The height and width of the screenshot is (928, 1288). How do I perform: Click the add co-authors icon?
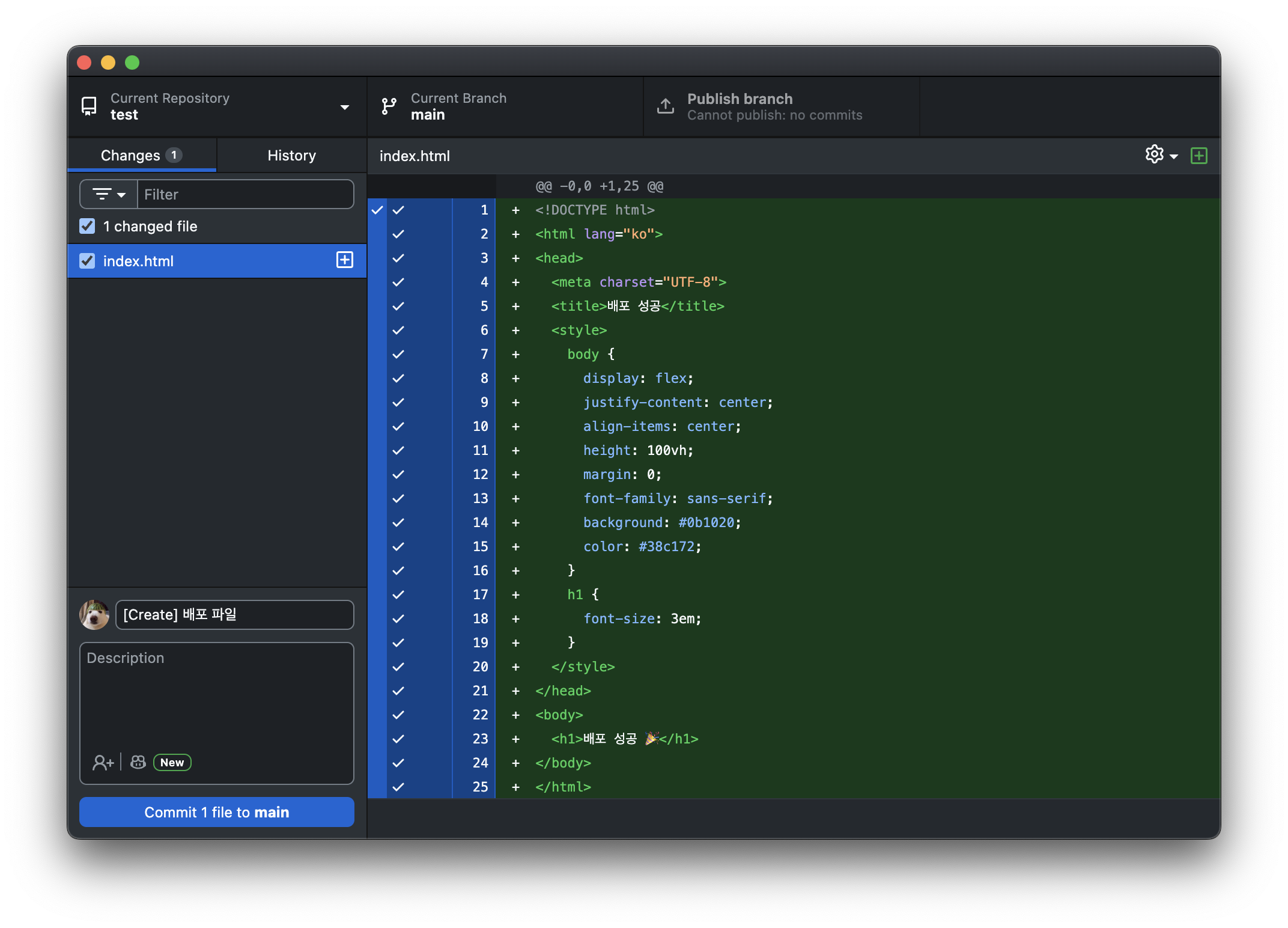tap(103, 763)
